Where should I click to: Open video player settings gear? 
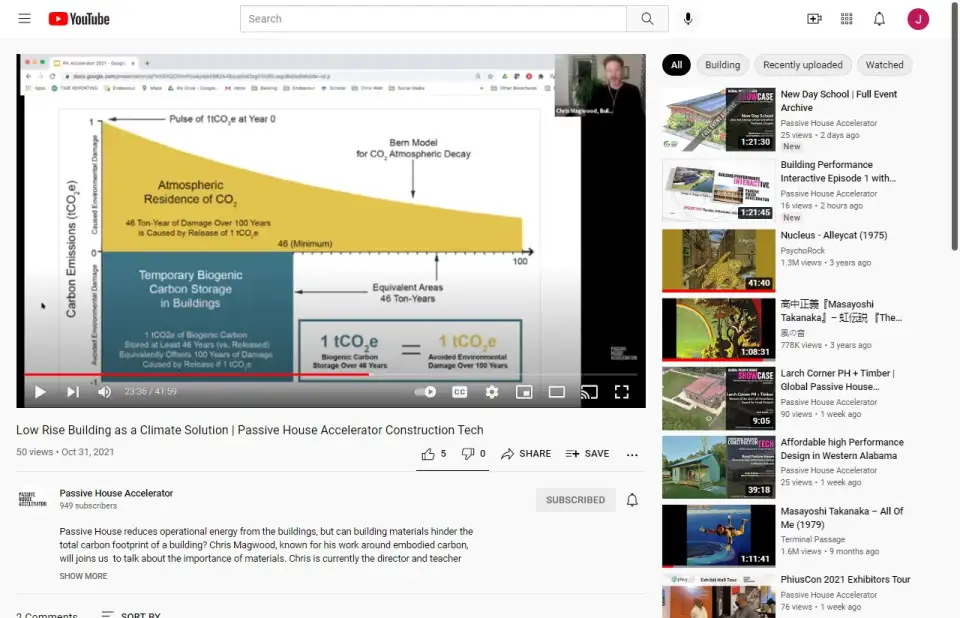[491, 392]
